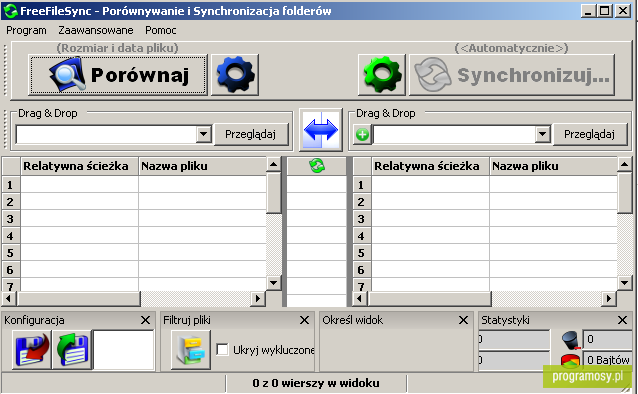Image resolution: width=638 pixels, height=394 pixels.
Task: Click the green sync icon in middle column header
Action: pyautogui.click(x=317, y=166)
